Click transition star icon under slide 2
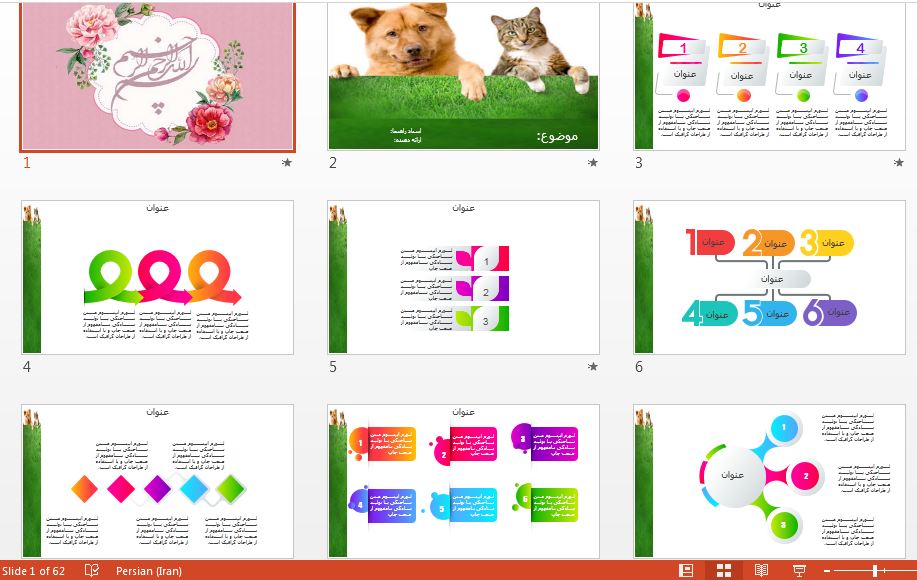 point(593,162)
